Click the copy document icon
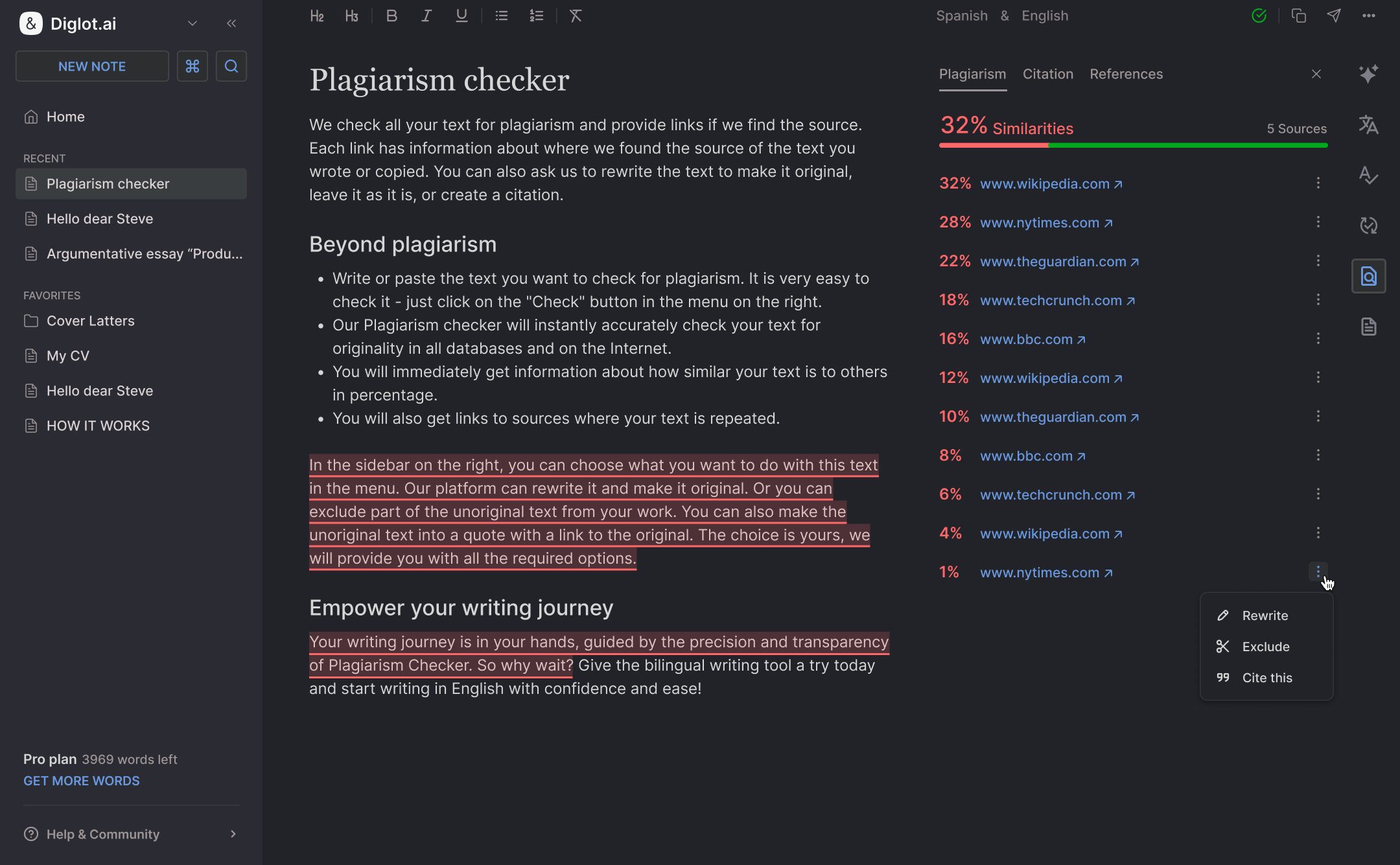 [x=1299, y=16]
